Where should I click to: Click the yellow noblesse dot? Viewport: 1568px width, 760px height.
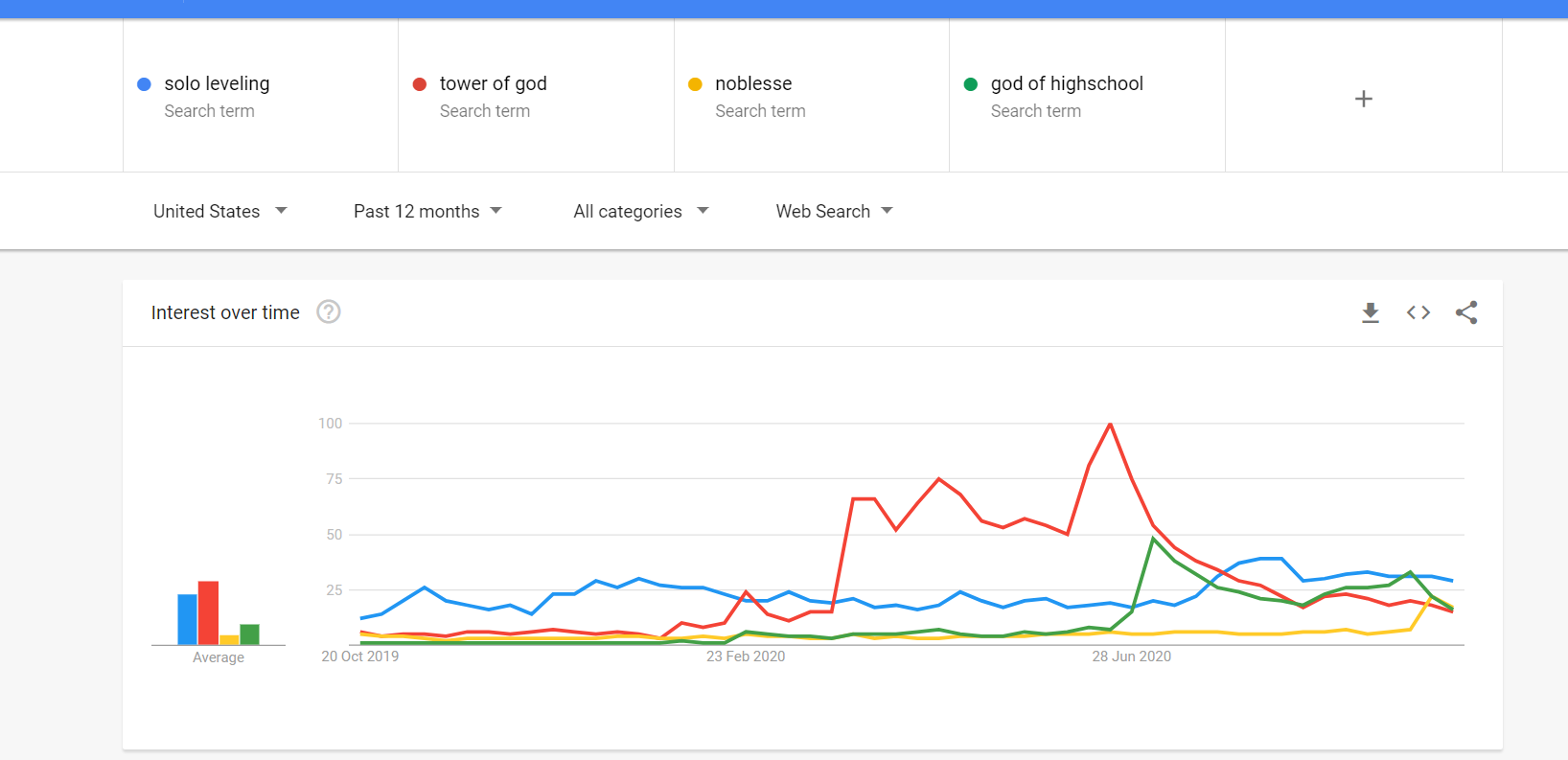(696, 84)
